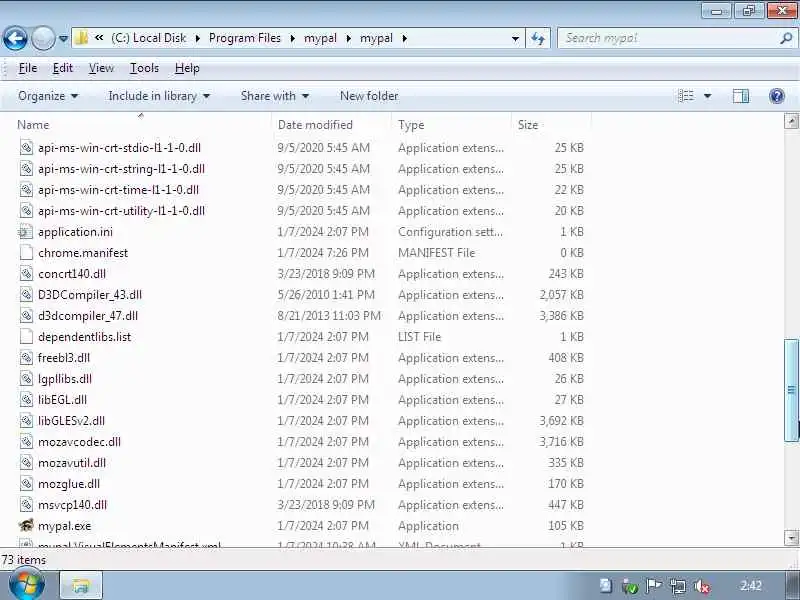Select mozavutil.dll file name
The height and width of the screenshot is (600, 800).
(72, 463)
